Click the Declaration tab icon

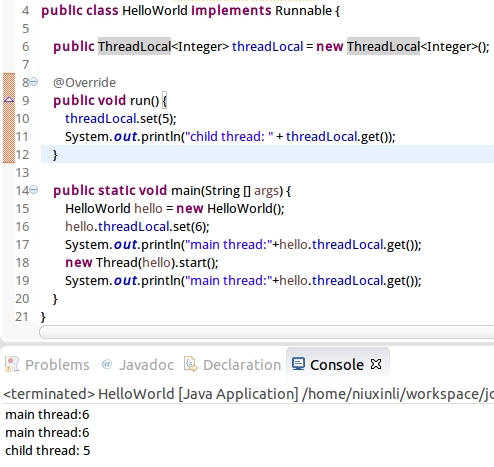click(x=191, y=364)
